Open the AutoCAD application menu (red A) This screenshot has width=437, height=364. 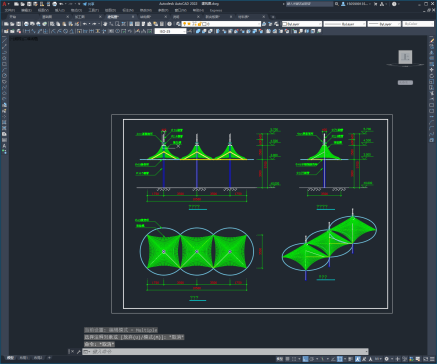(4, 4)
